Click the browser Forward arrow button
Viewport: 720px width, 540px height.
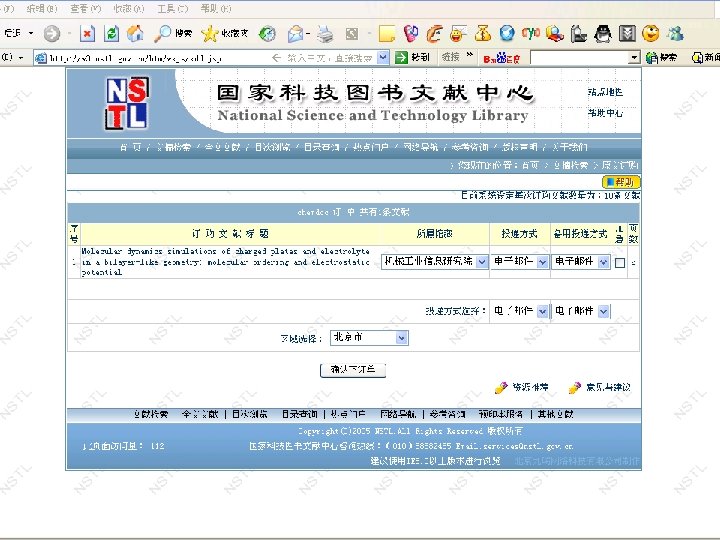(x=51, y=33)
